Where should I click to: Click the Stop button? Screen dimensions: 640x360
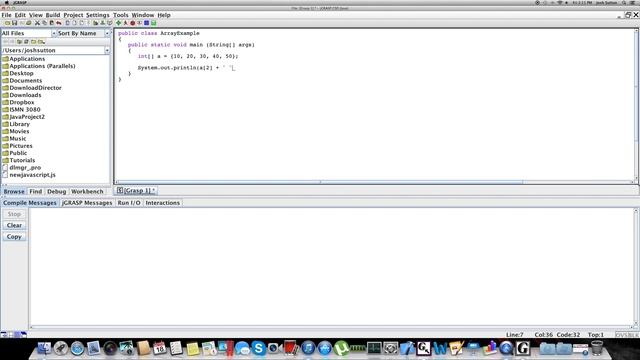(14, 214)
